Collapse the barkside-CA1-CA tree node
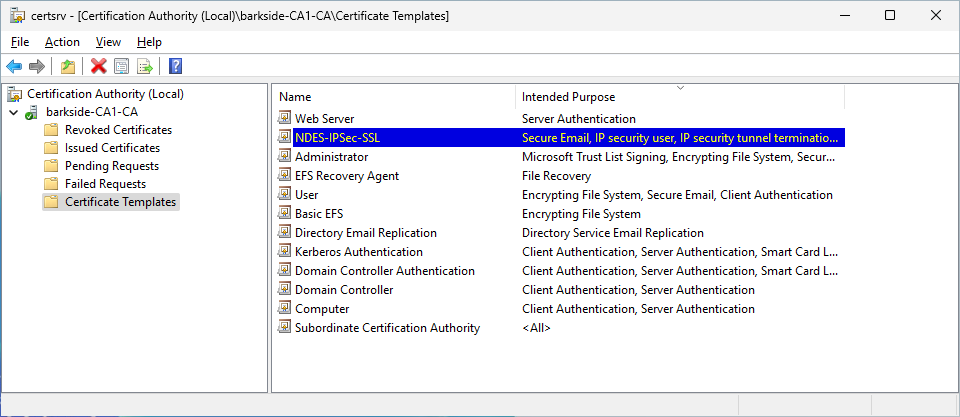 pyautogui.click(x=13, y=112)
